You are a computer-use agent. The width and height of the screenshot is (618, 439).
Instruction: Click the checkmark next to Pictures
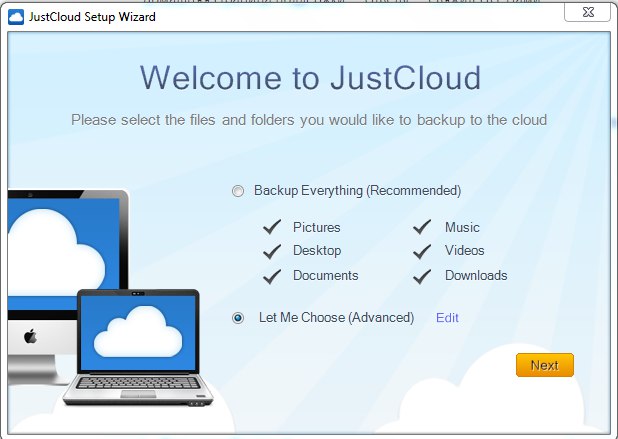pos(272,227)
